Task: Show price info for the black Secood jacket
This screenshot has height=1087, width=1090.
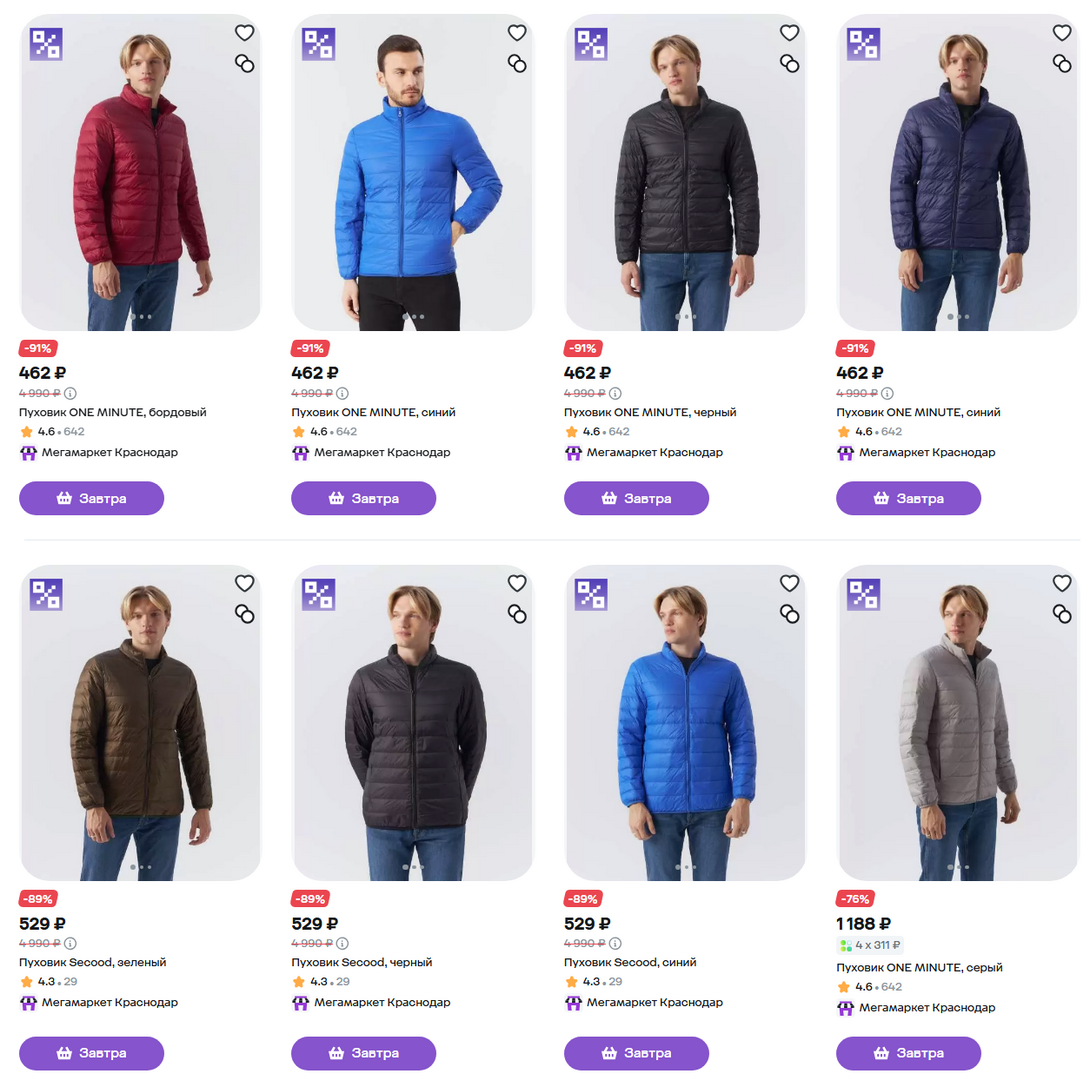Action: tap(343, 943)
